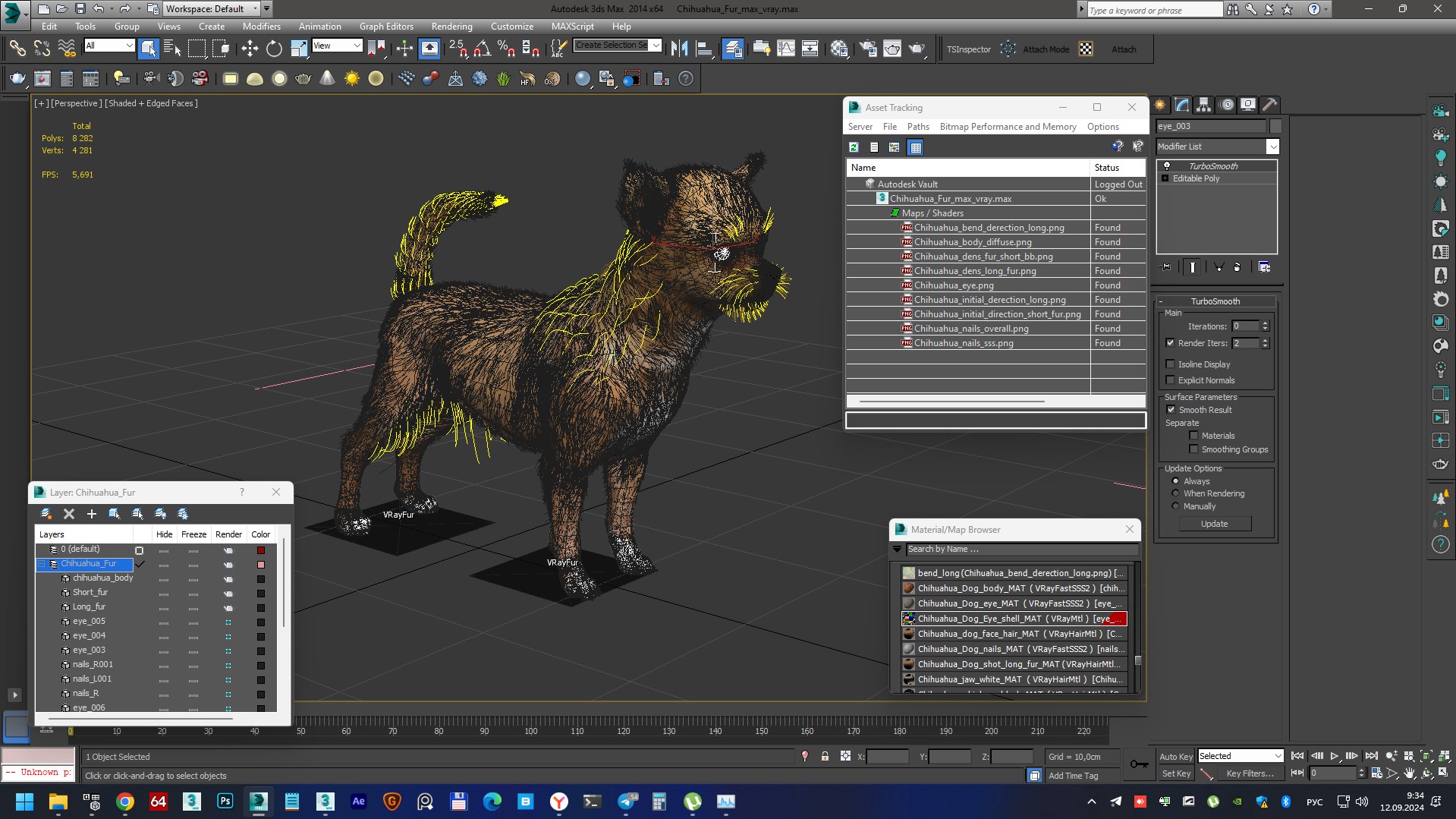Open Paths menu in Asset Tracking
The width and height of the screenshot is (1456, 819).
coord(918,127)
